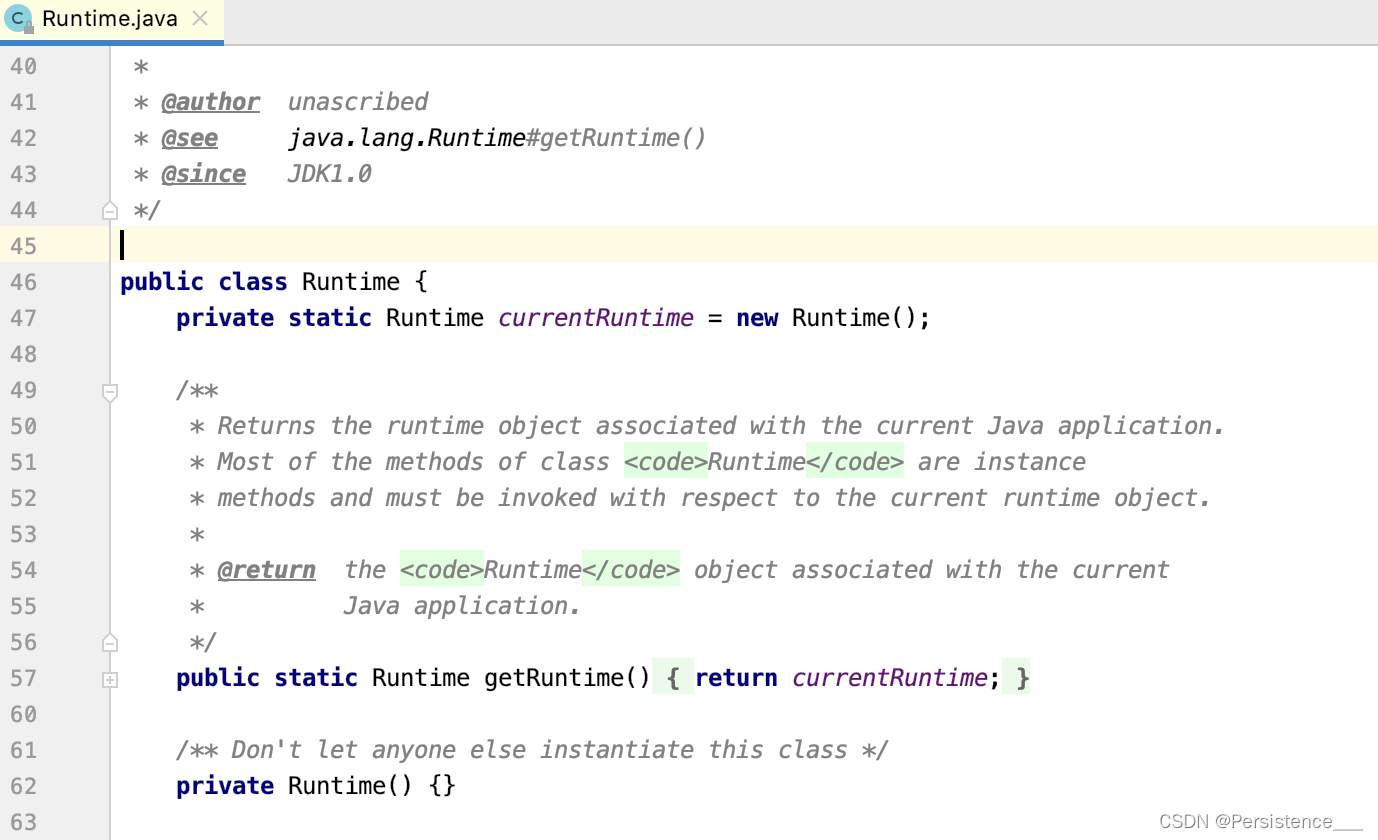Select the Runtime.java editor tab
Image resolution: width=1378 pixels, height=840 pixels.
(x=111, y=20)
